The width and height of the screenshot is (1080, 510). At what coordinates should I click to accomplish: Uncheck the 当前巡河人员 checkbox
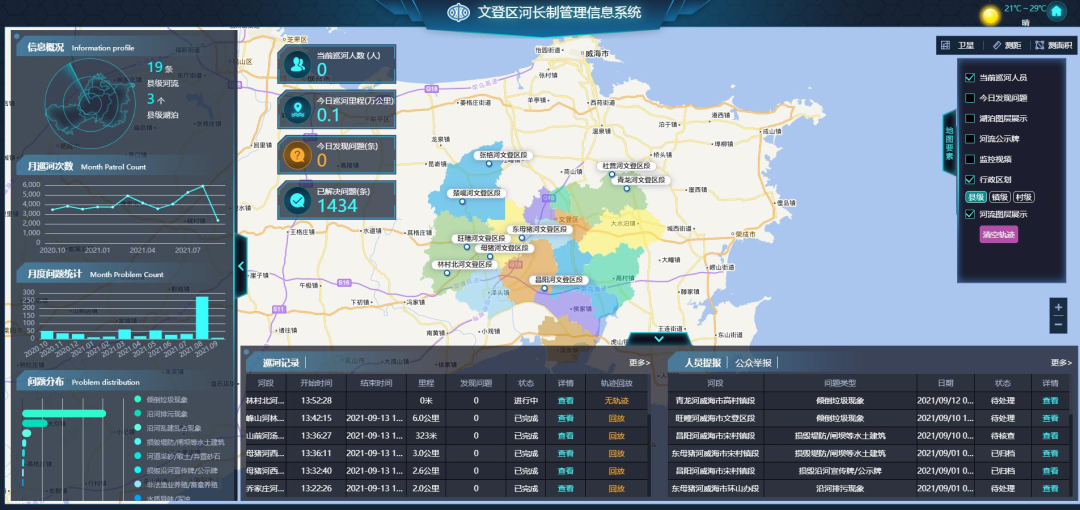(x=969, y=78)
